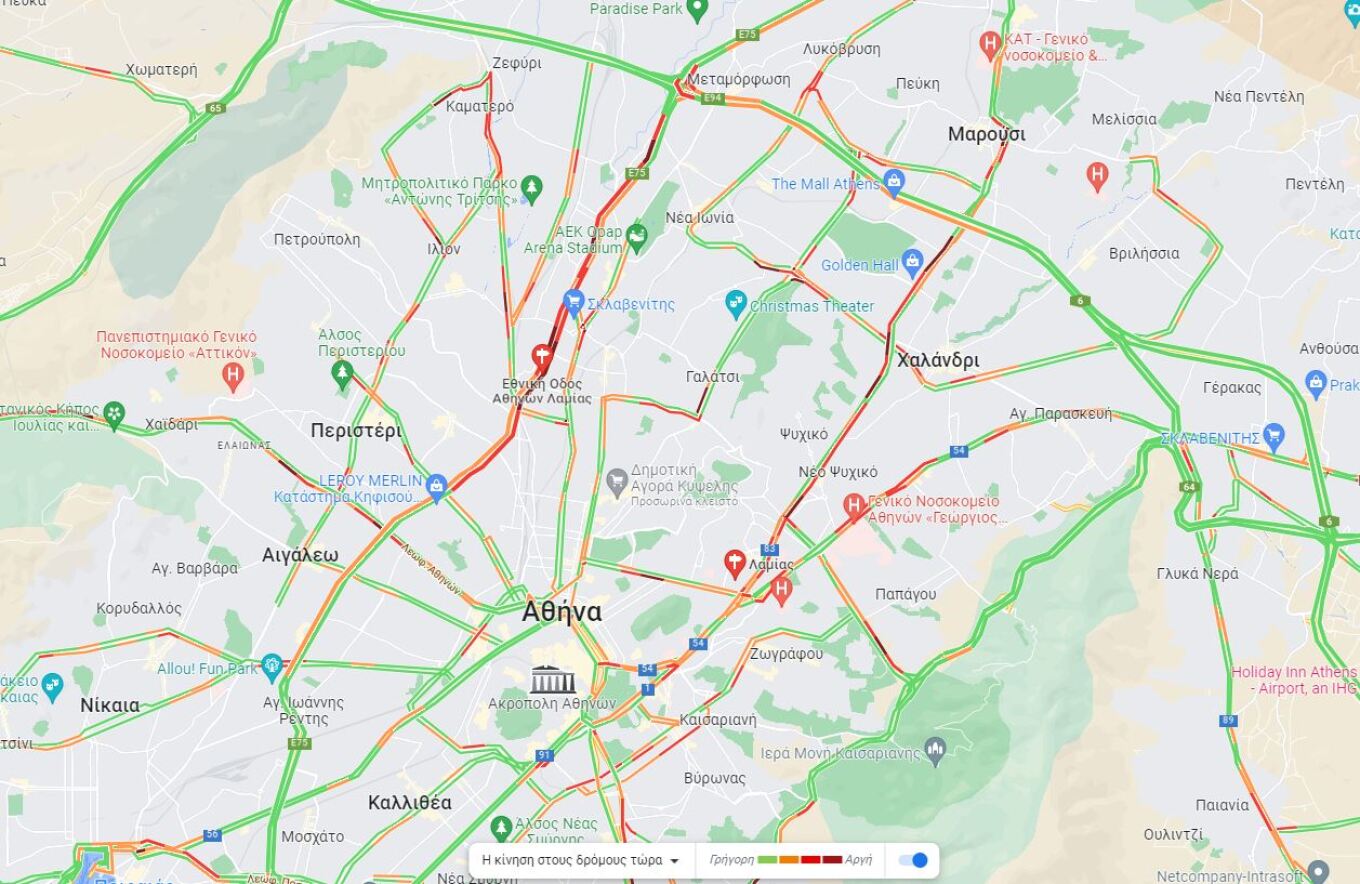The width and height of the screenshot is (1360, 884).
Task: Click the Σκλαβενίτης shopping cart pin near Γεράκας
Action: click(x=1273, y=436)
